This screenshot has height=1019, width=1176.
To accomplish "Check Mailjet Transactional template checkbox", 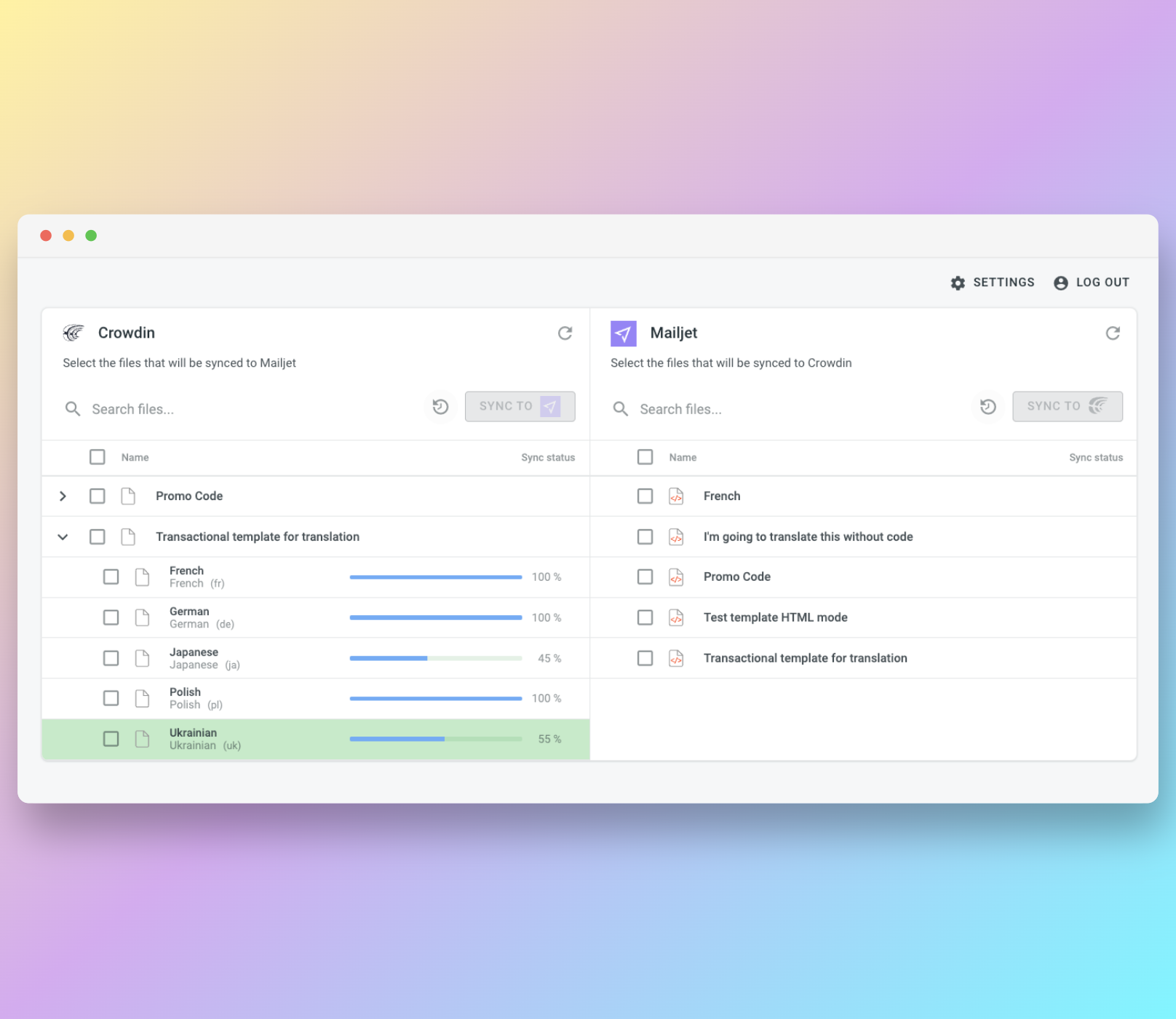I will [x=645, y=659].
